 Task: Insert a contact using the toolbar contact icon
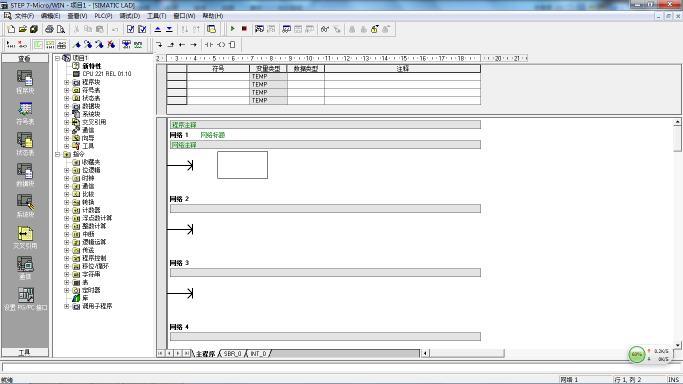209,45
